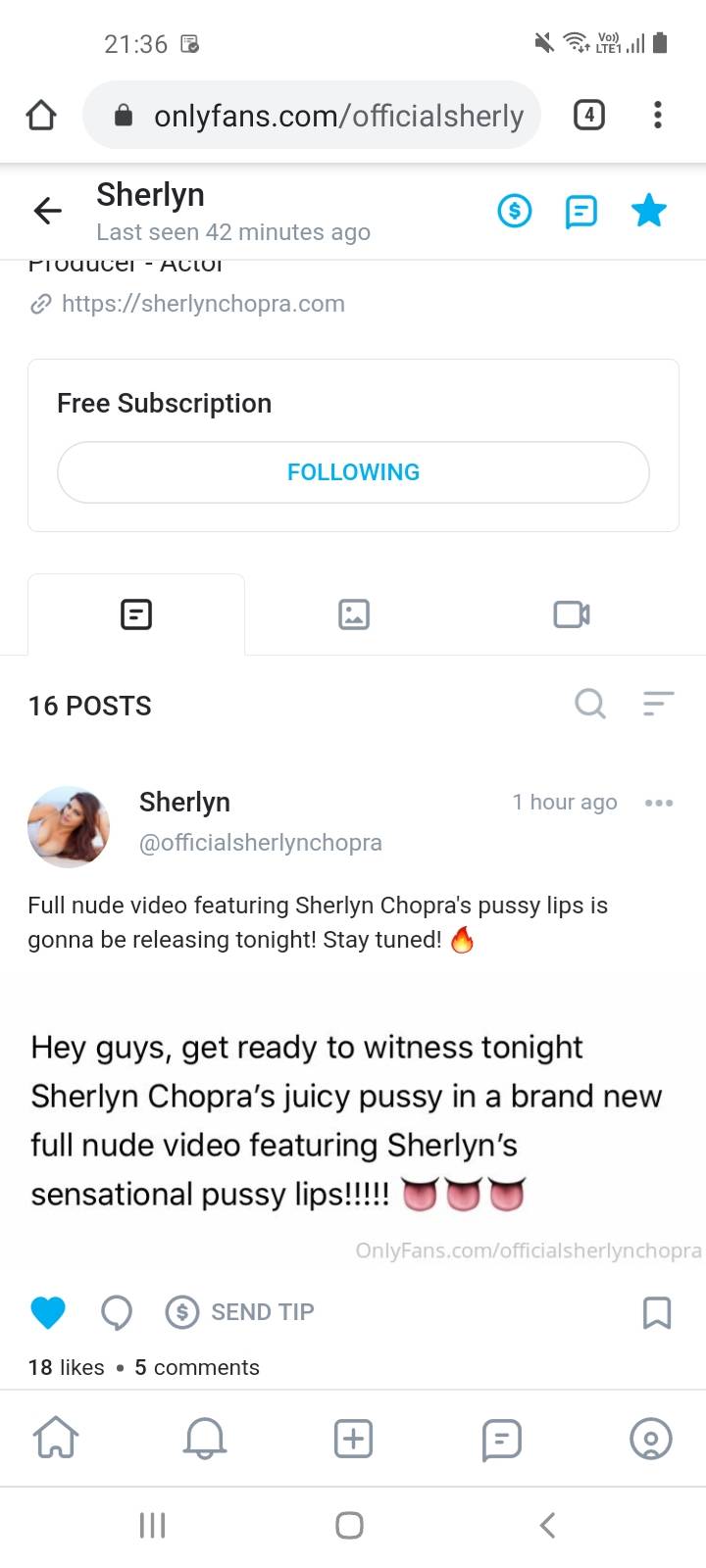The height and width of the screenshot is (1568, 706).
Task: Switch to the photos media tab
Action: point(354,614)
